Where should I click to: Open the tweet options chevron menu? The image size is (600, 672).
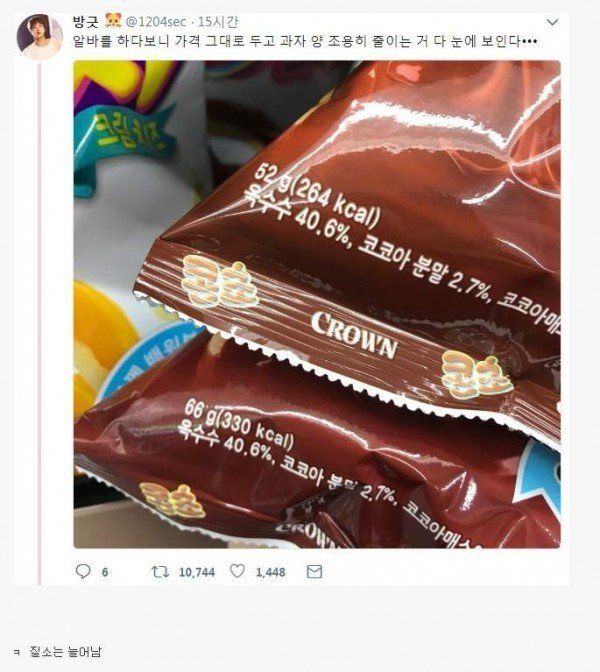point(553,22)
